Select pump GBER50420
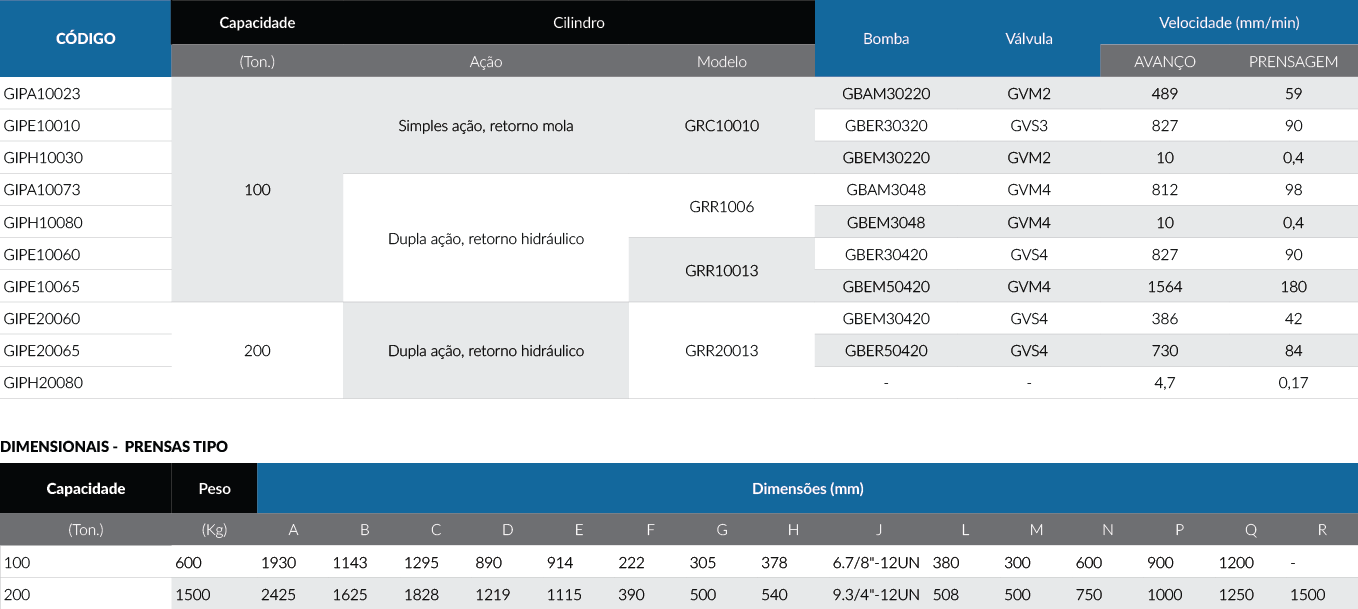This screenshot has width=1358, height=609. (886, 351)
